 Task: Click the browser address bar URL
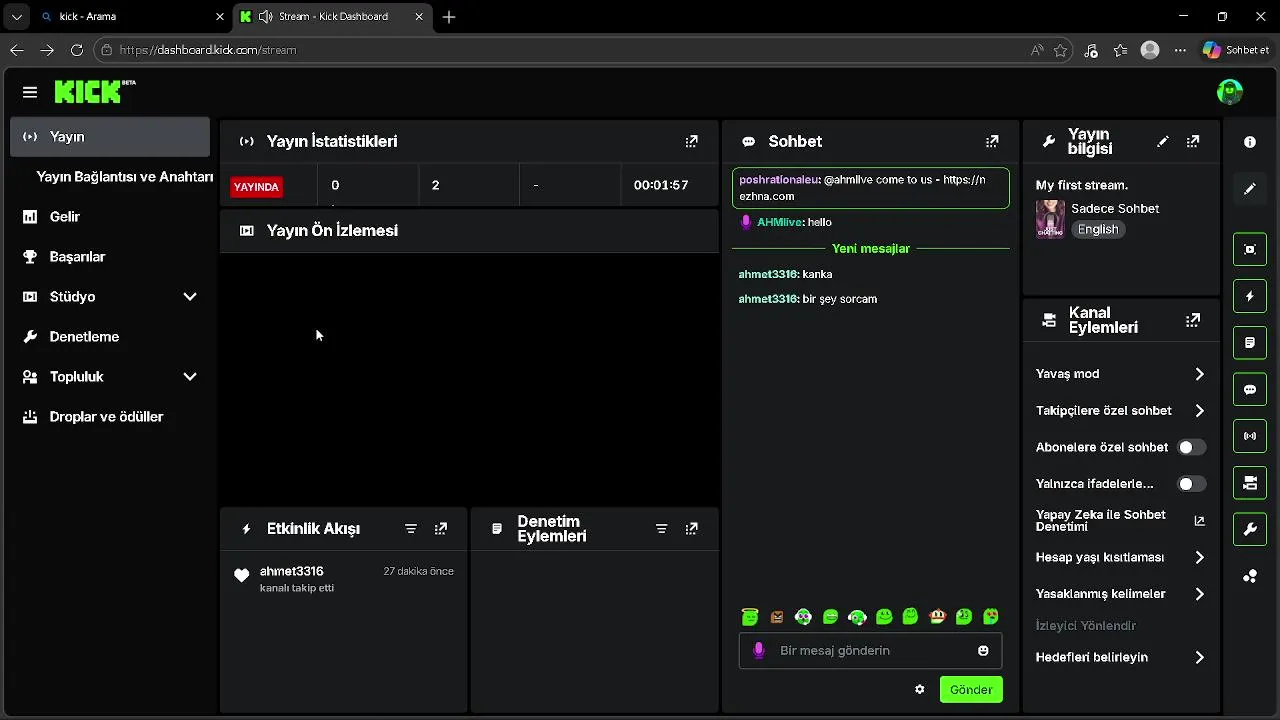(208, 50)
